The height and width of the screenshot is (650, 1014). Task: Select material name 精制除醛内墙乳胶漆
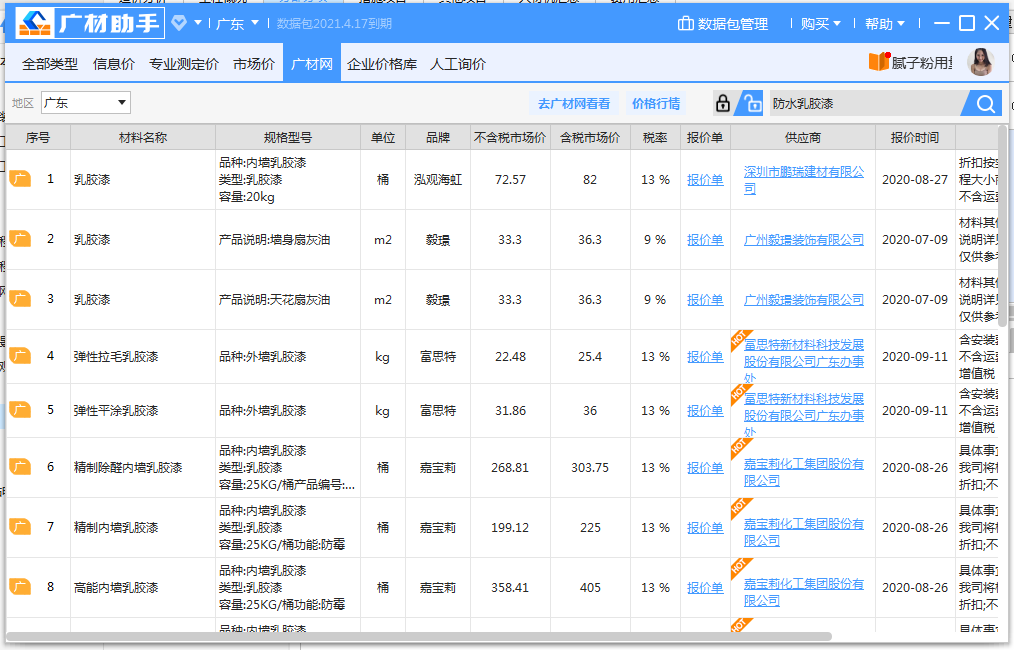click(128, 468)
